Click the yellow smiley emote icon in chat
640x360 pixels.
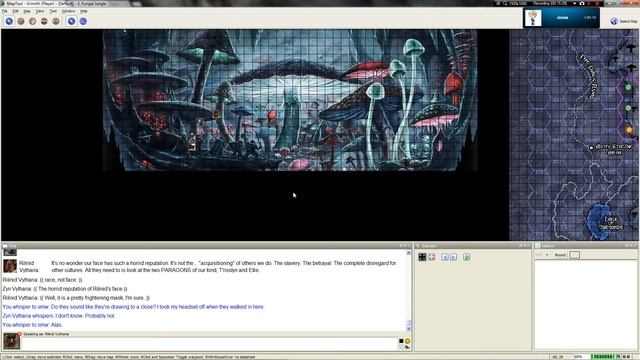[x=407, y=341]
